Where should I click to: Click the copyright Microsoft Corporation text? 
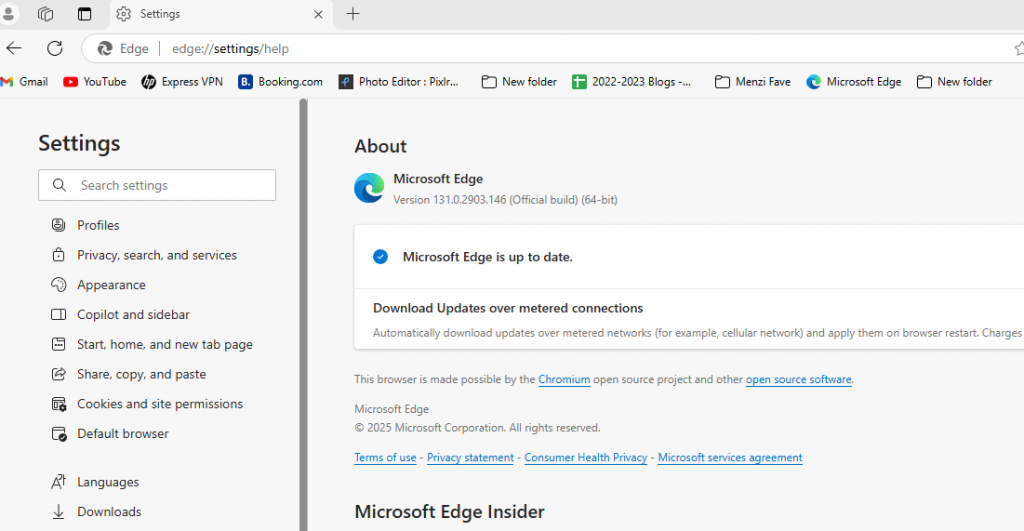(477, 428)
